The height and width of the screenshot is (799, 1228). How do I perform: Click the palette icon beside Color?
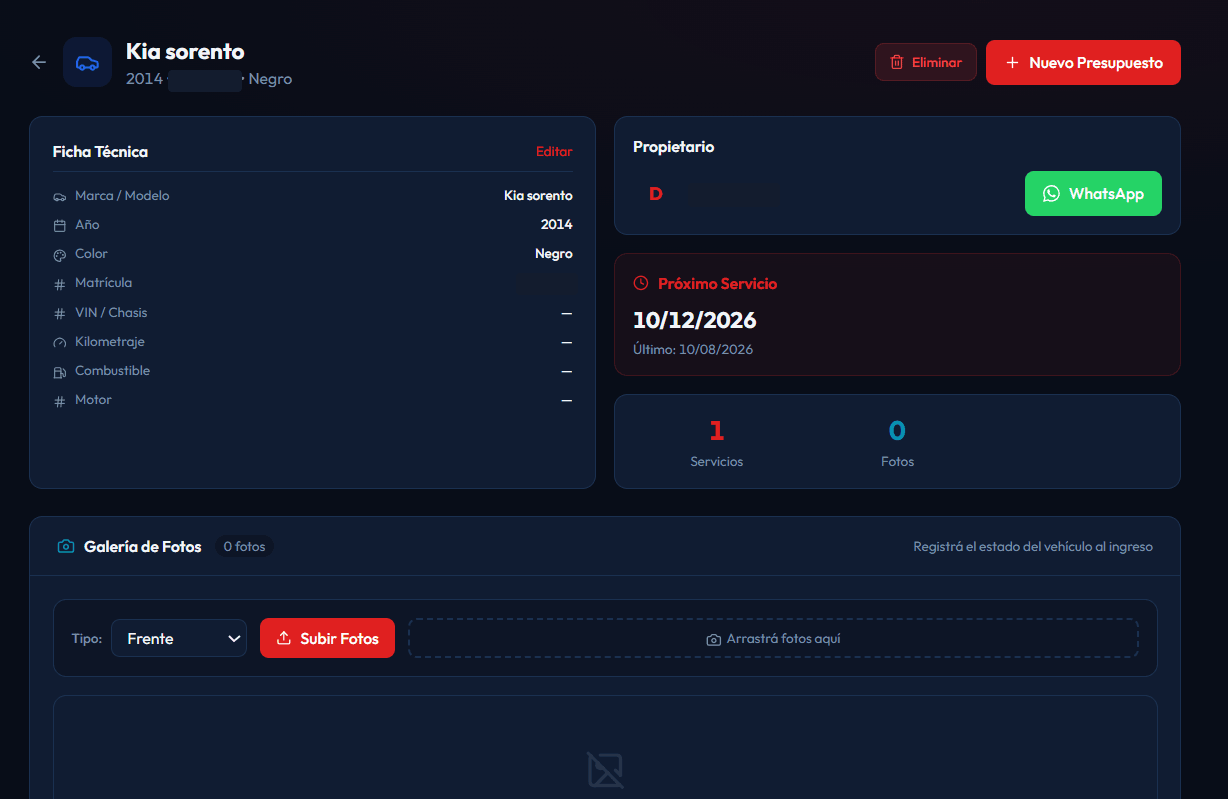(x=60, y=255)
